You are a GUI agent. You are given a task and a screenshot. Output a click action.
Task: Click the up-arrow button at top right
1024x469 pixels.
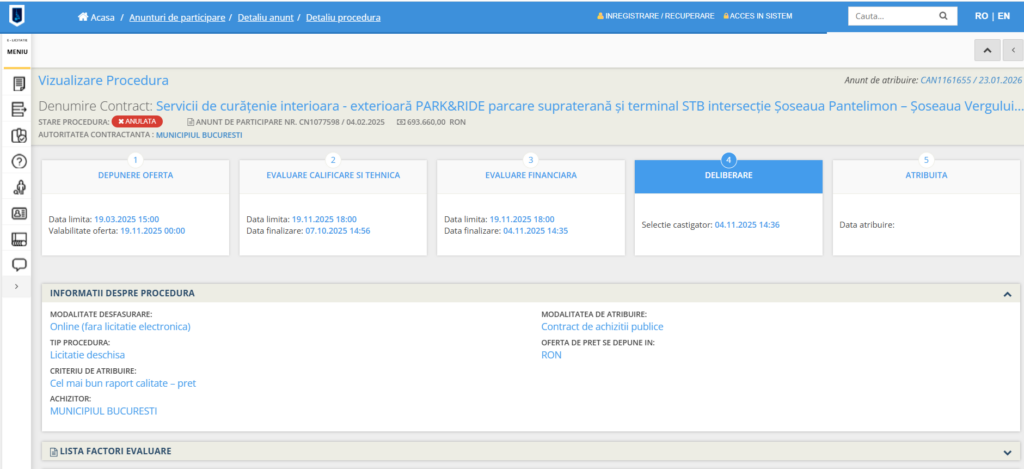click(x=987, y=50)
